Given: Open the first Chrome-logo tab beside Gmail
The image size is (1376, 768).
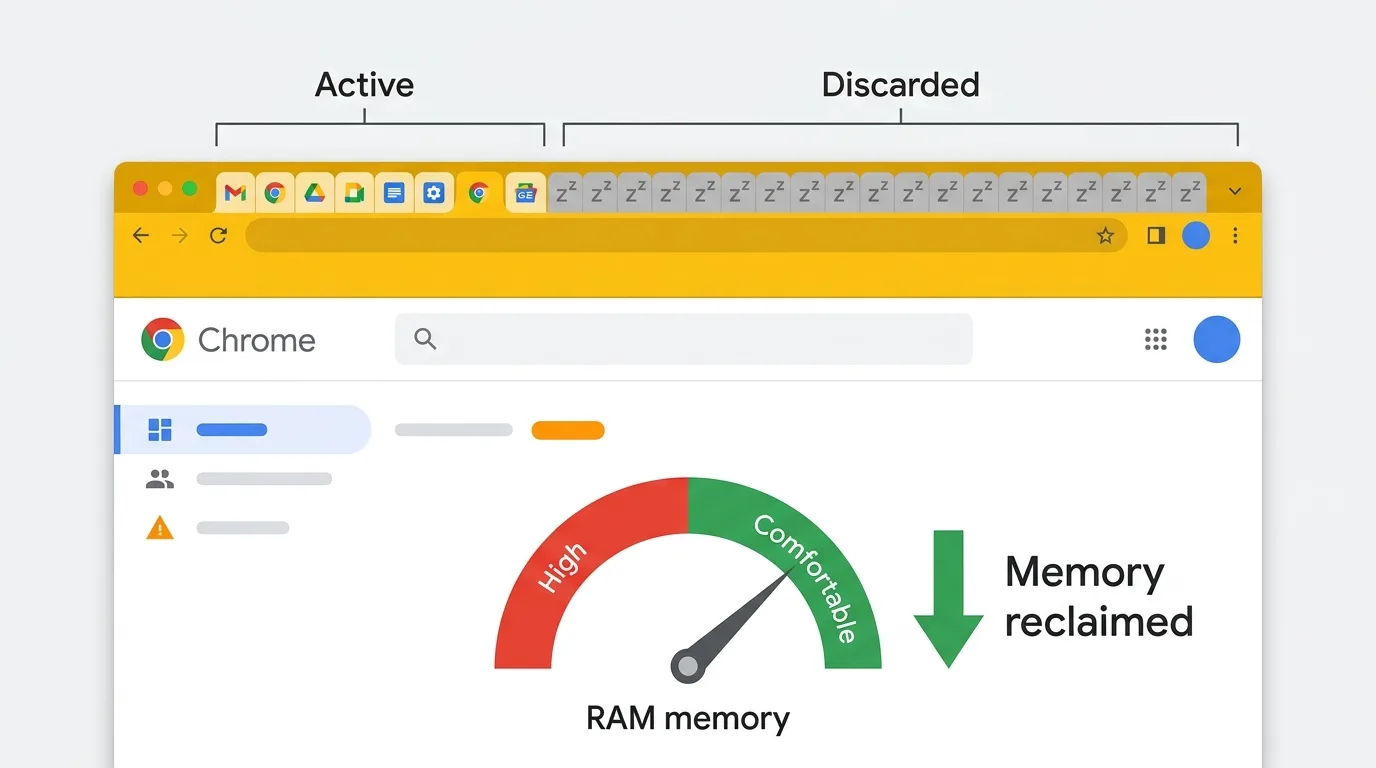Looking at the screenshot, I should tap(275, 193).
